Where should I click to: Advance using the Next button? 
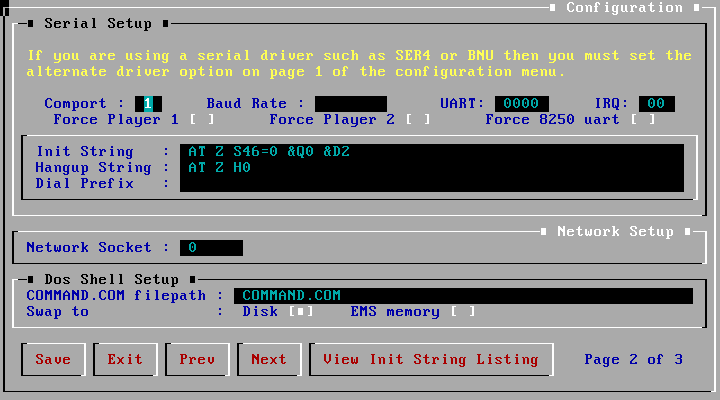(x=269, y=359)
